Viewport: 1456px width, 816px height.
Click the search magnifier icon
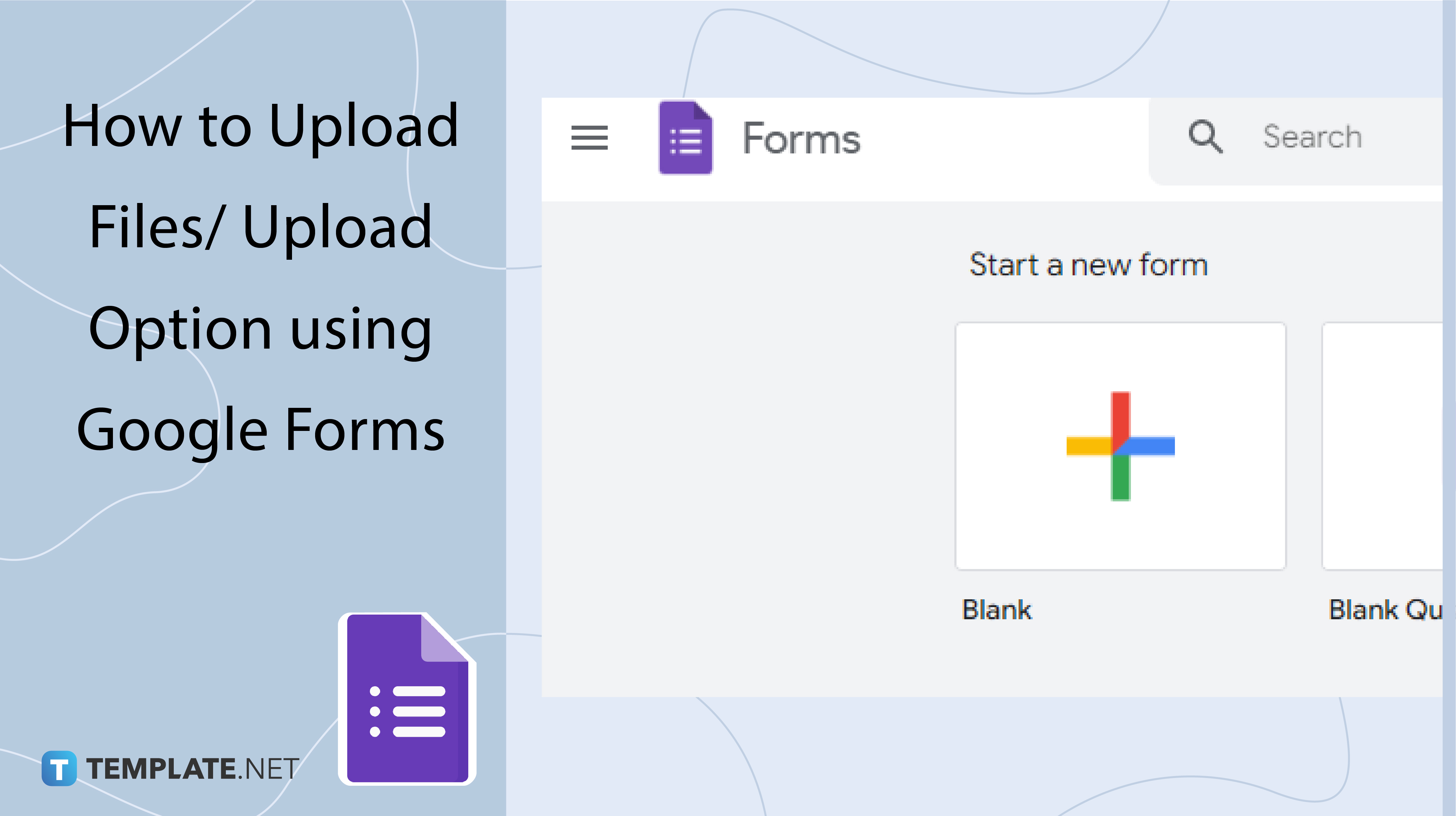coord(1205,137)
